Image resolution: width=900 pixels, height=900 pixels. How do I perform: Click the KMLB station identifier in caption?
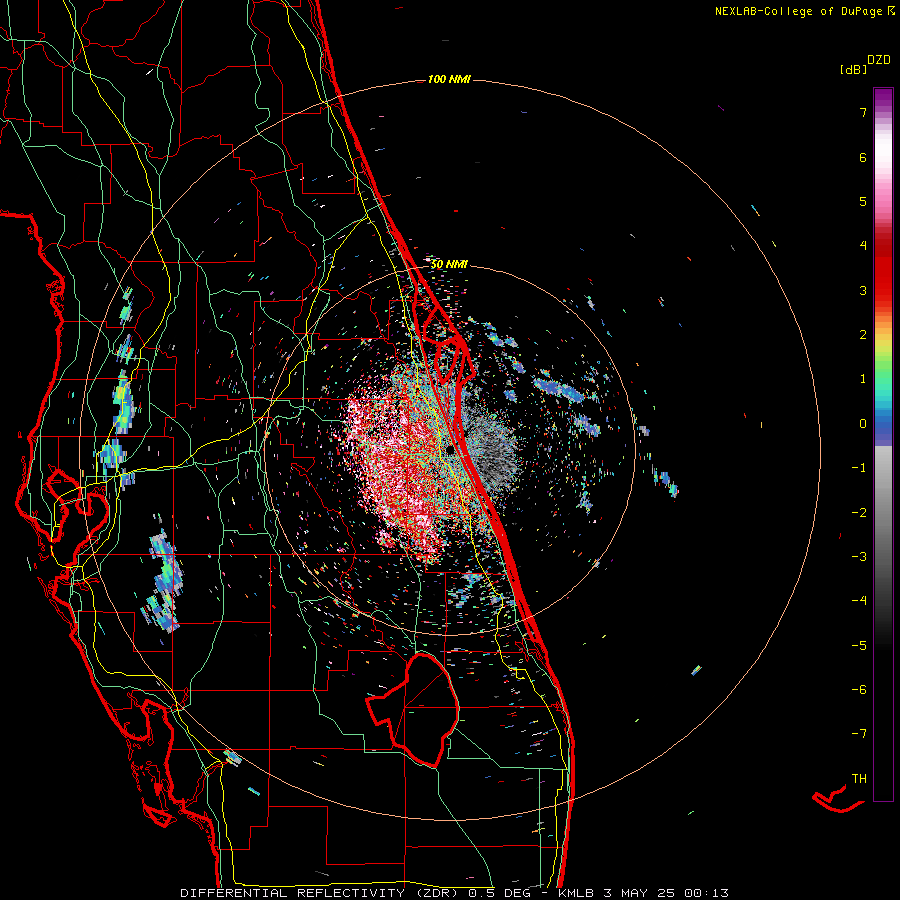(577, 893)
